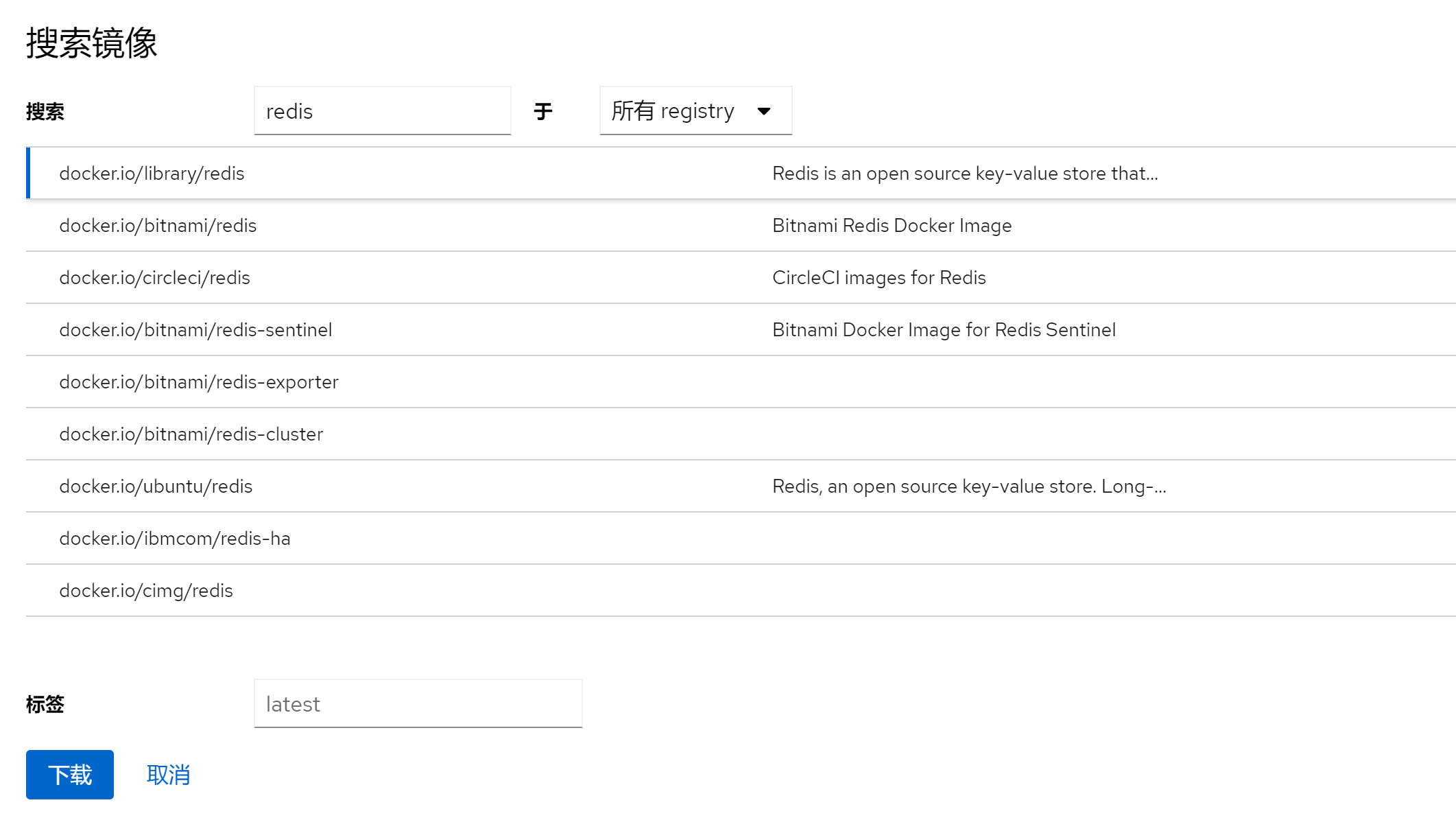Click the 取消 cancel link

pyautogui.click(x=168, y=775)
